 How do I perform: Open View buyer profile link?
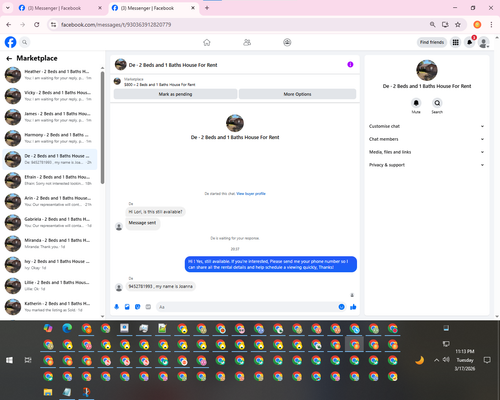coord(251,194)
